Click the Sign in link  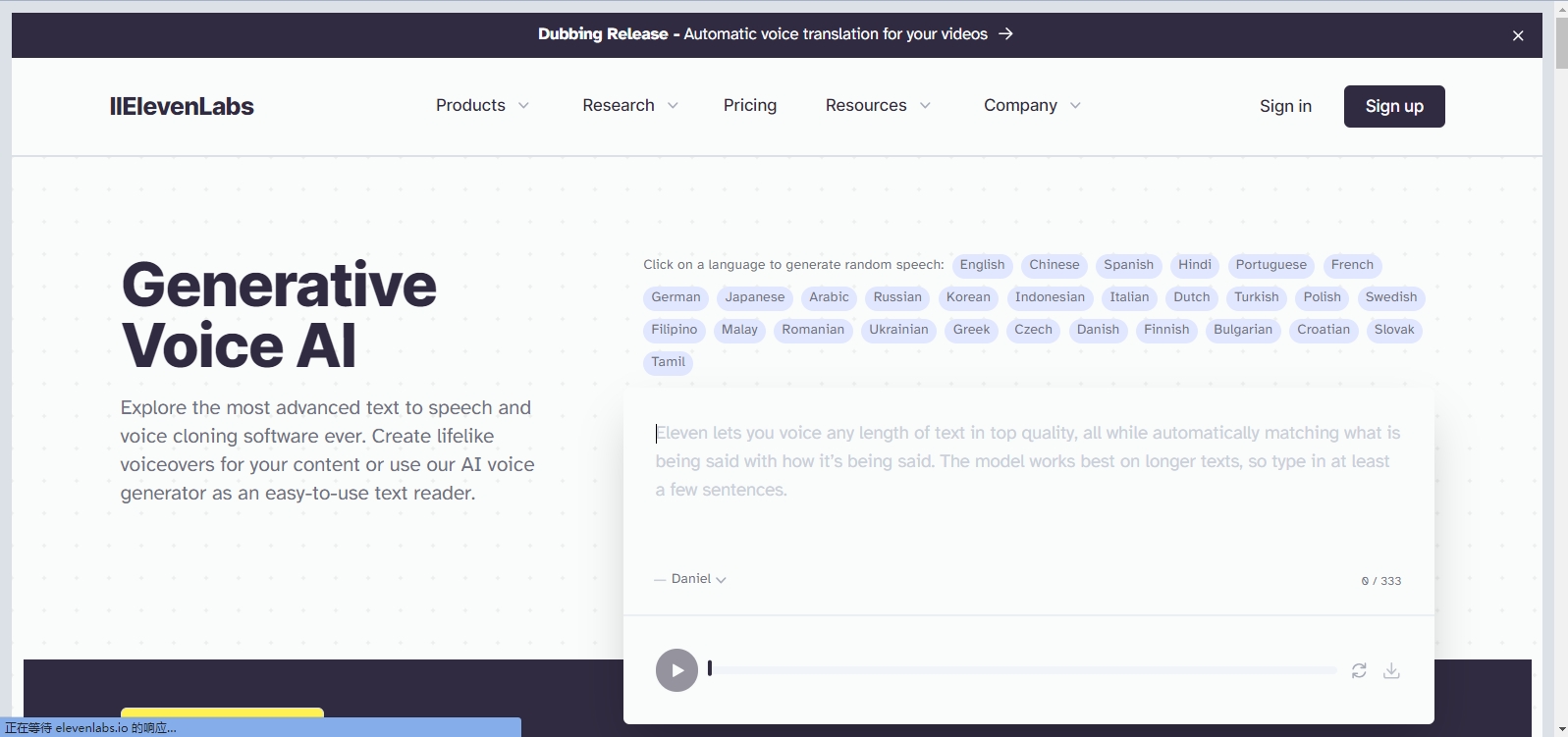tap(1285, 106)
